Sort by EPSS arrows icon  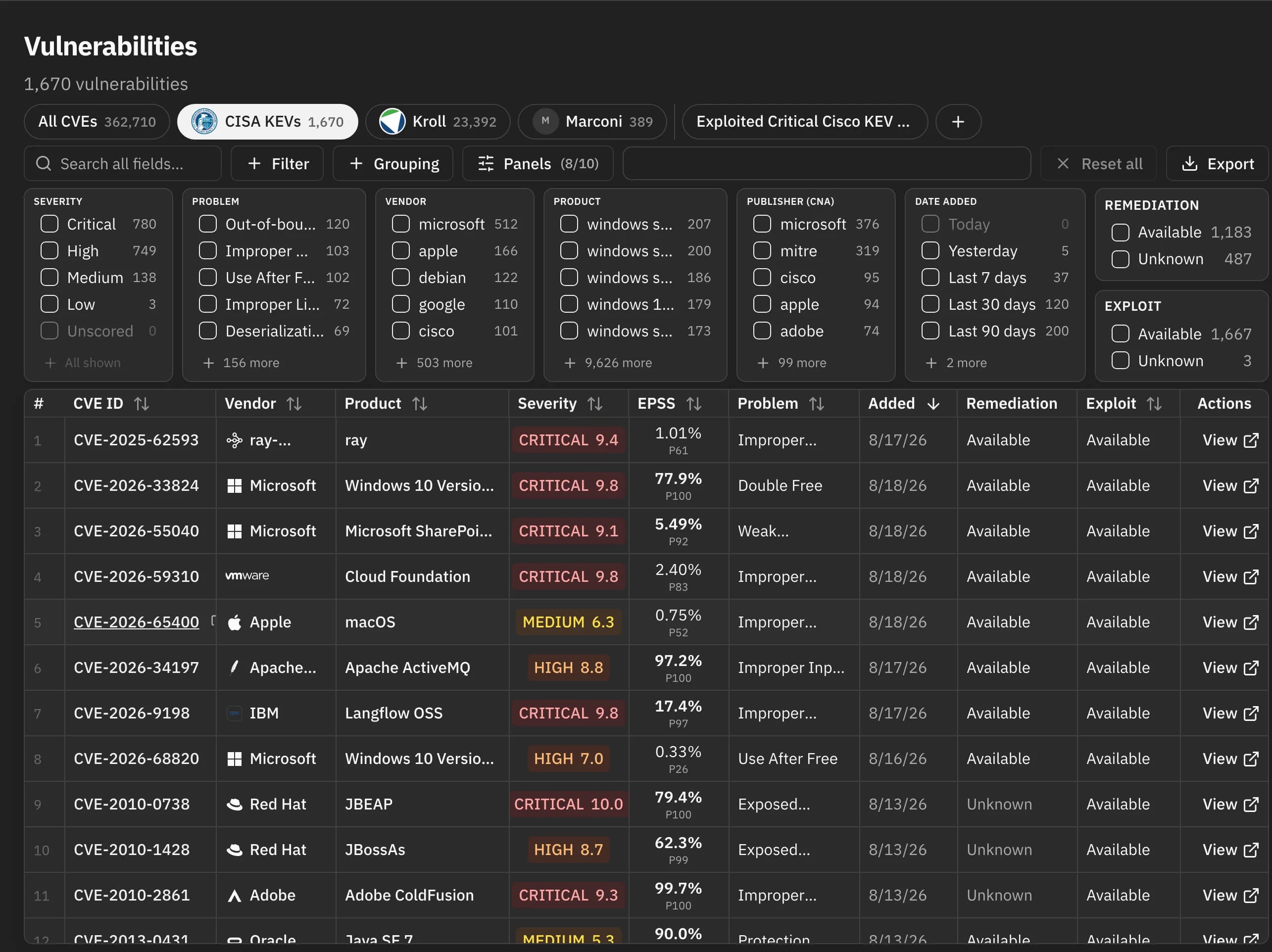[x=693, y=404]
